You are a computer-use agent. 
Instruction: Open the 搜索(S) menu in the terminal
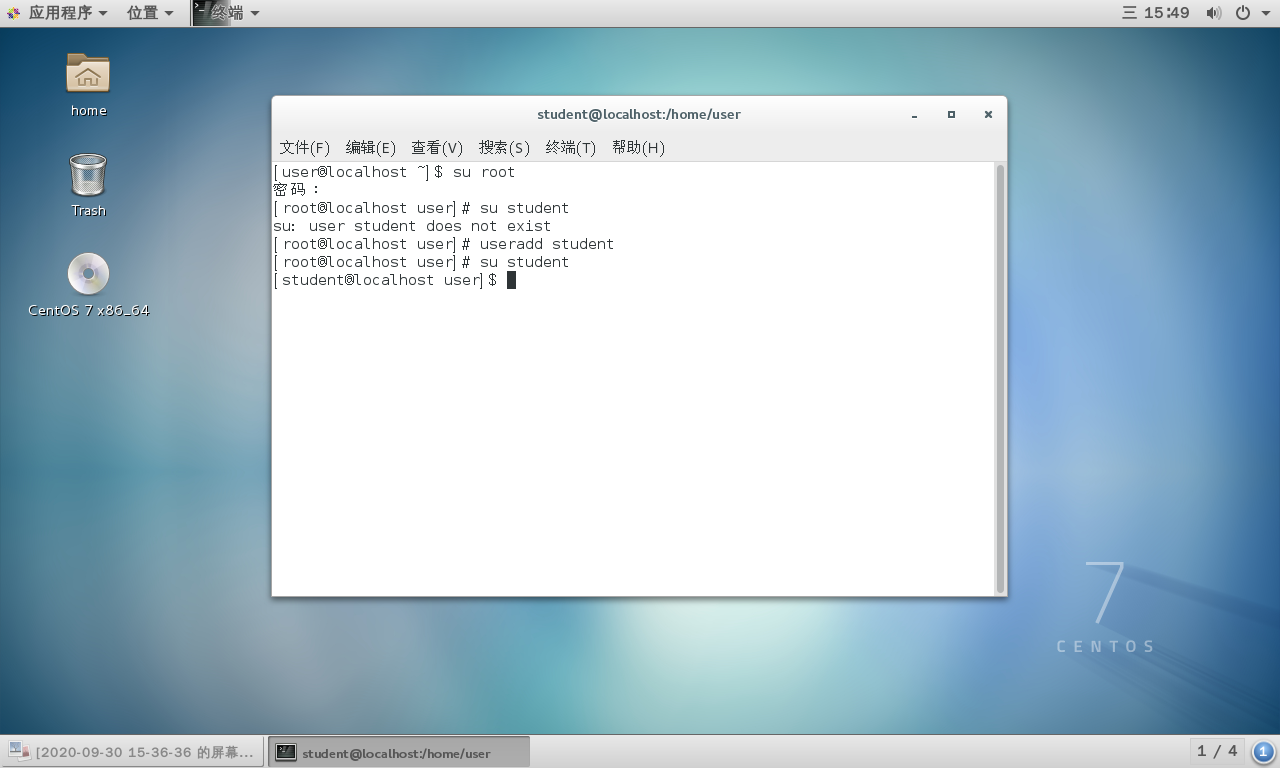504,147
